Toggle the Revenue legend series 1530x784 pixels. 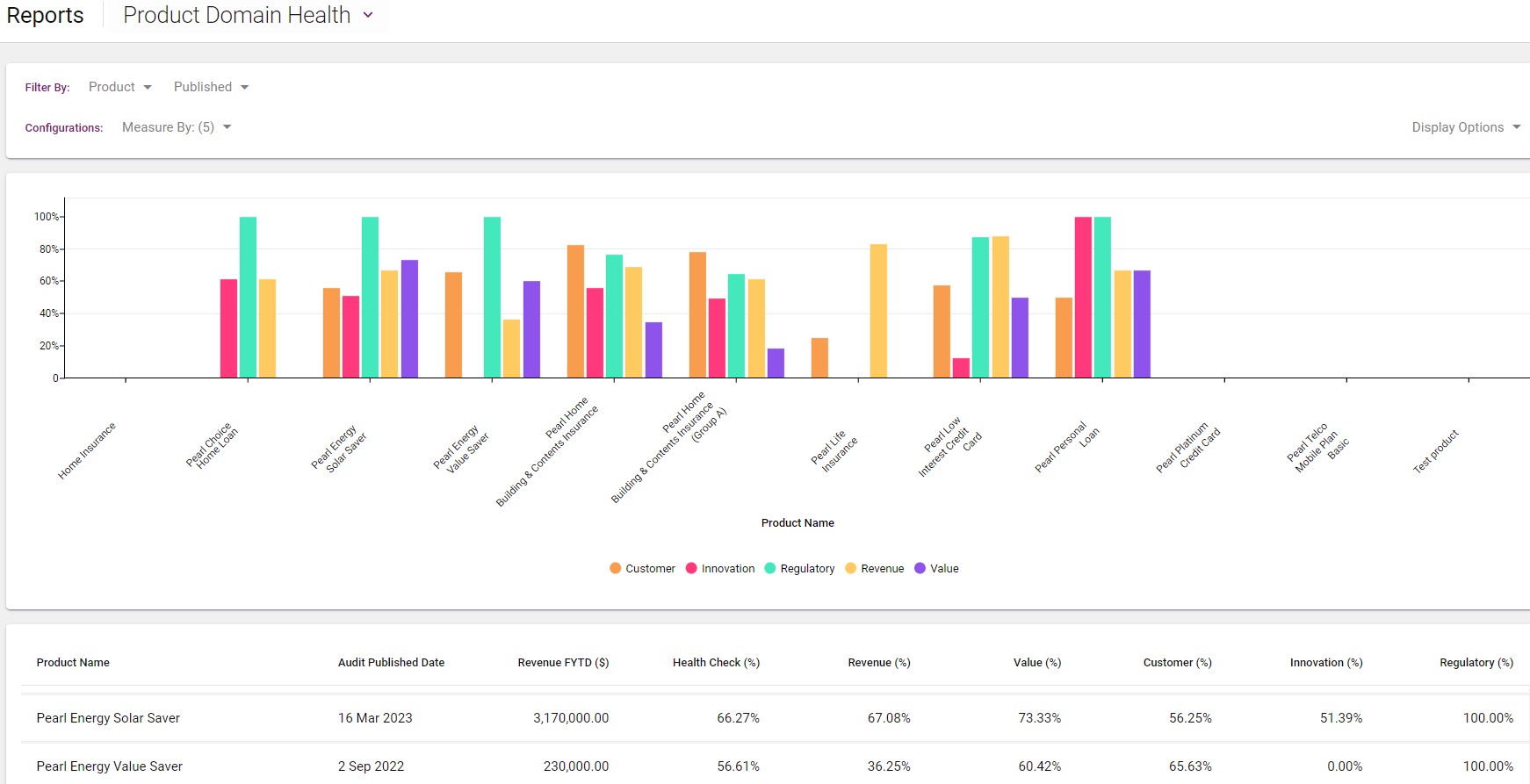[x=874, y=569]
